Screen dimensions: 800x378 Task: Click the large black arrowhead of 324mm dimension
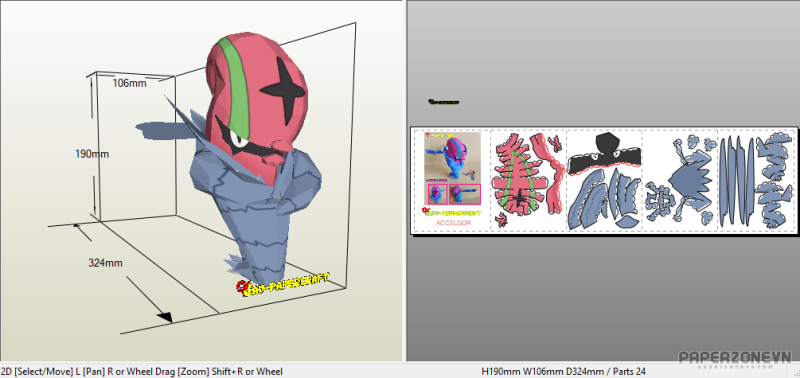pos(165,317)
